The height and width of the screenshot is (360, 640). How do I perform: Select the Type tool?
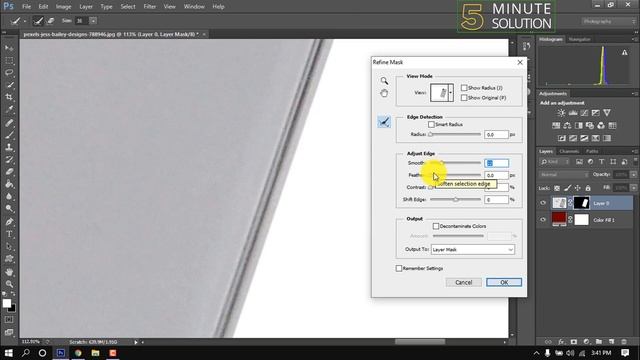(9, 234)
